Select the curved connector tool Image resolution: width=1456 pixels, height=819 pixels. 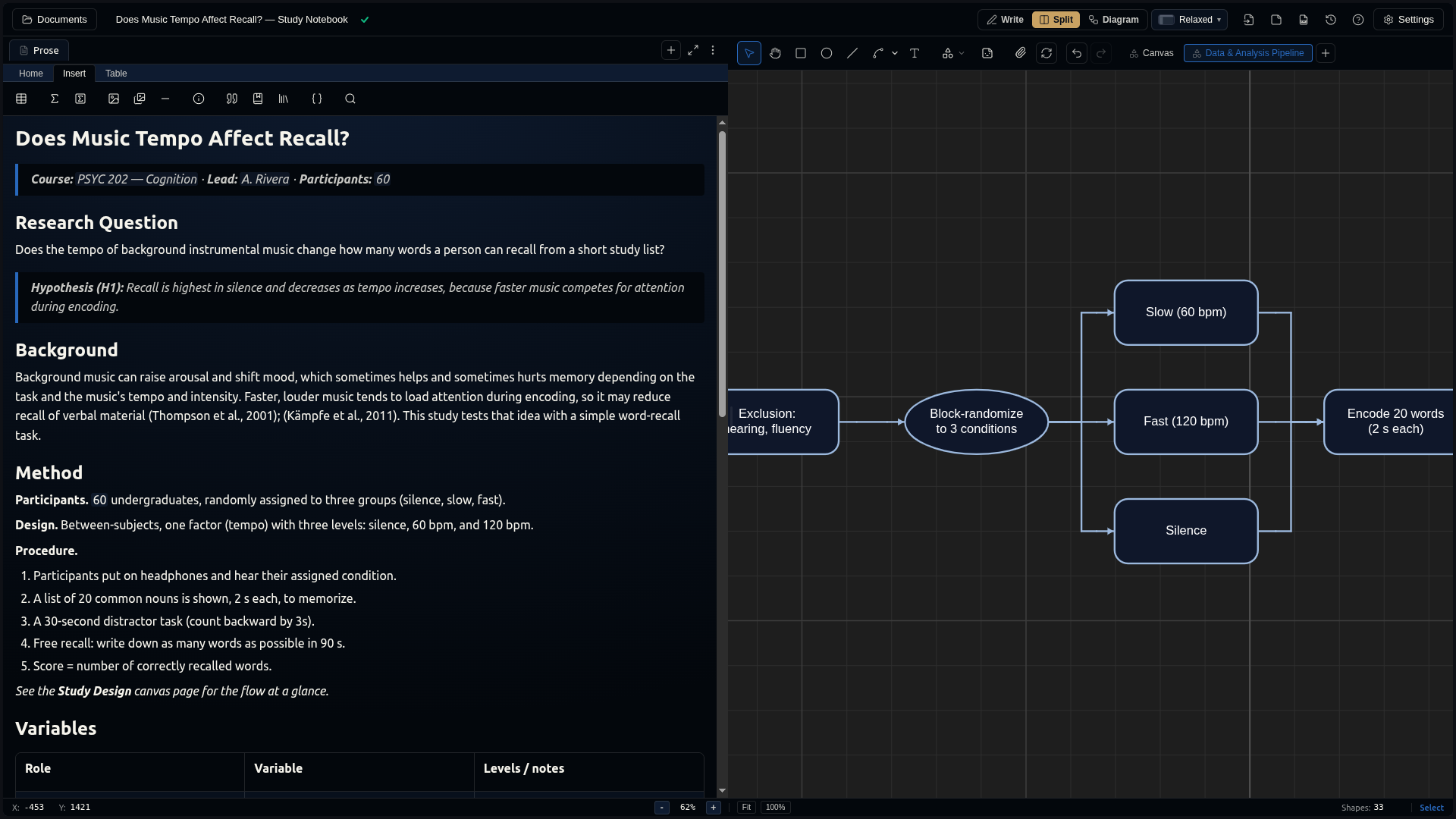pos(878,53)
